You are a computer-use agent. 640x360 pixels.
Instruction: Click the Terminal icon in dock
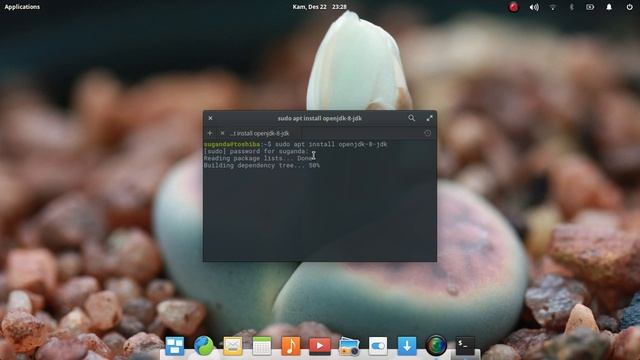465,346
